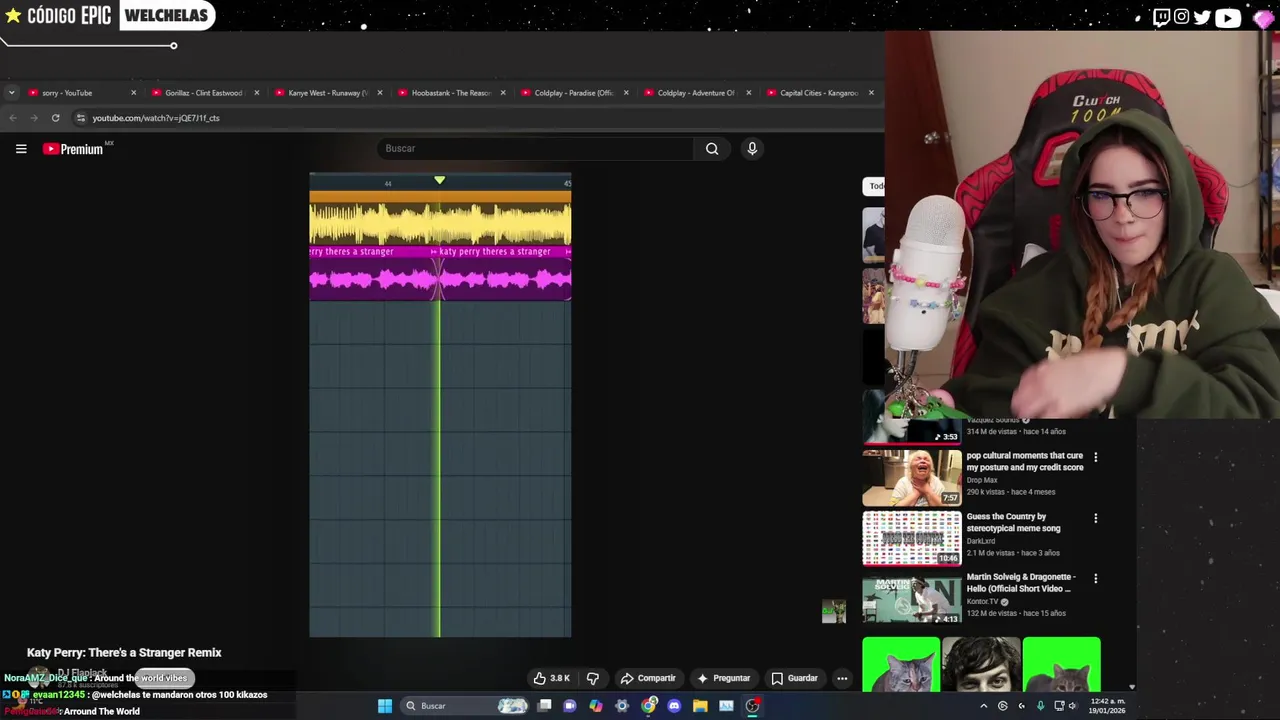
Task: Go to YouTube Premium home logo
Action: [x=73, y=149]
